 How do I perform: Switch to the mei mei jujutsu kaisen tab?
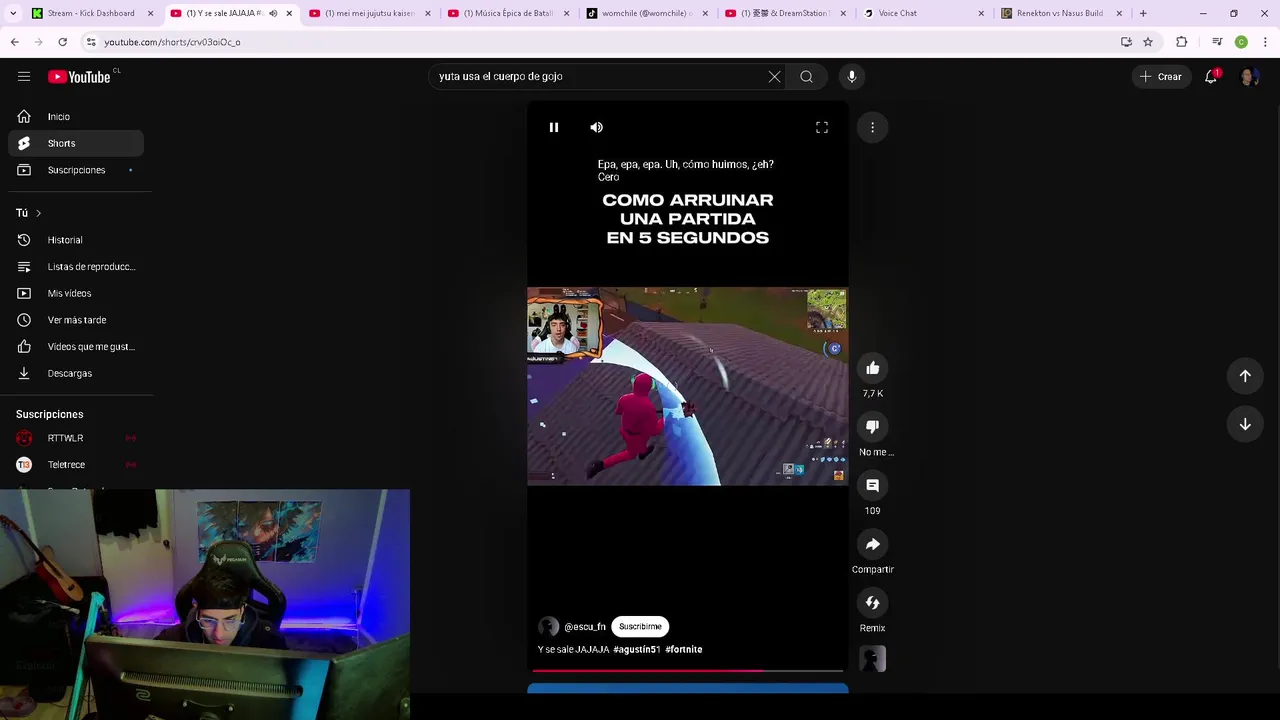coord(369,13)
